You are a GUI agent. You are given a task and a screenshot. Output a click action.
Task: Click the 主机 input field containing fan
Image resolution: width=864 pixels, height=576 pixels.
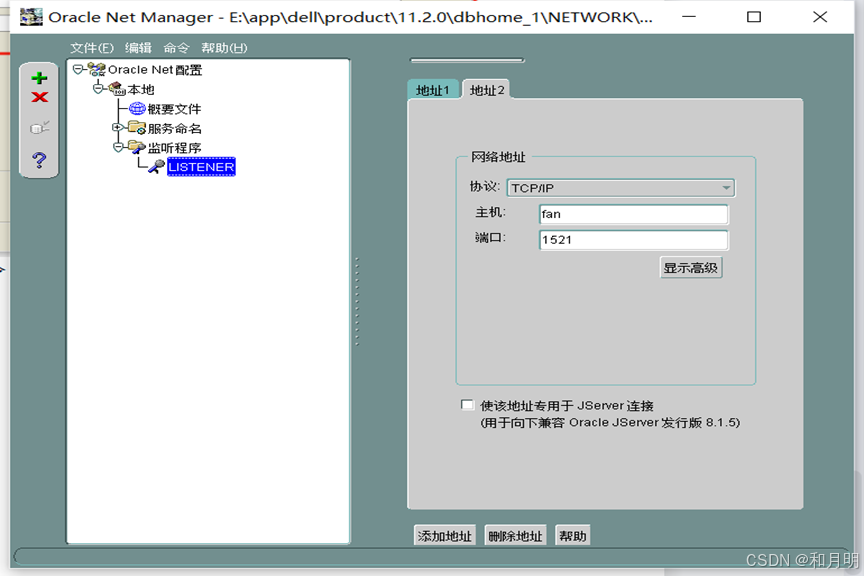point(634,214)
